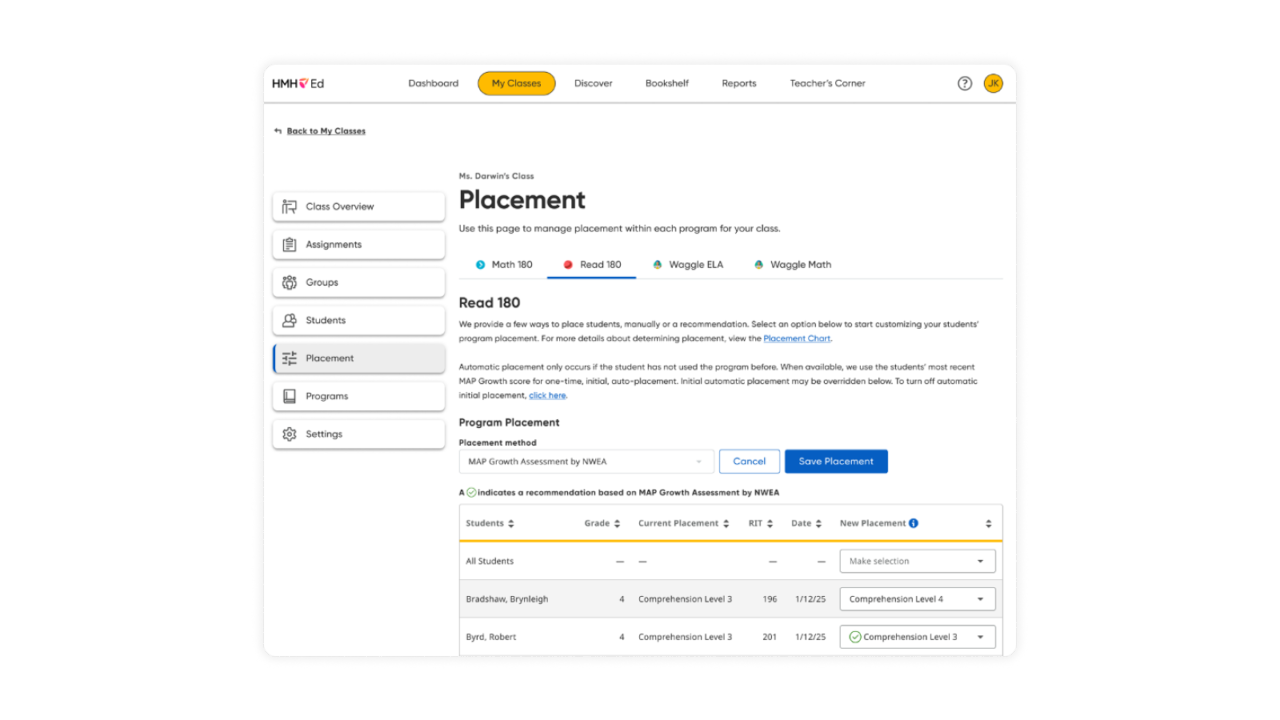This screenshot has height=720, width=1280.
Task: Open Students in sidebar
Action: tap(359, 321)
